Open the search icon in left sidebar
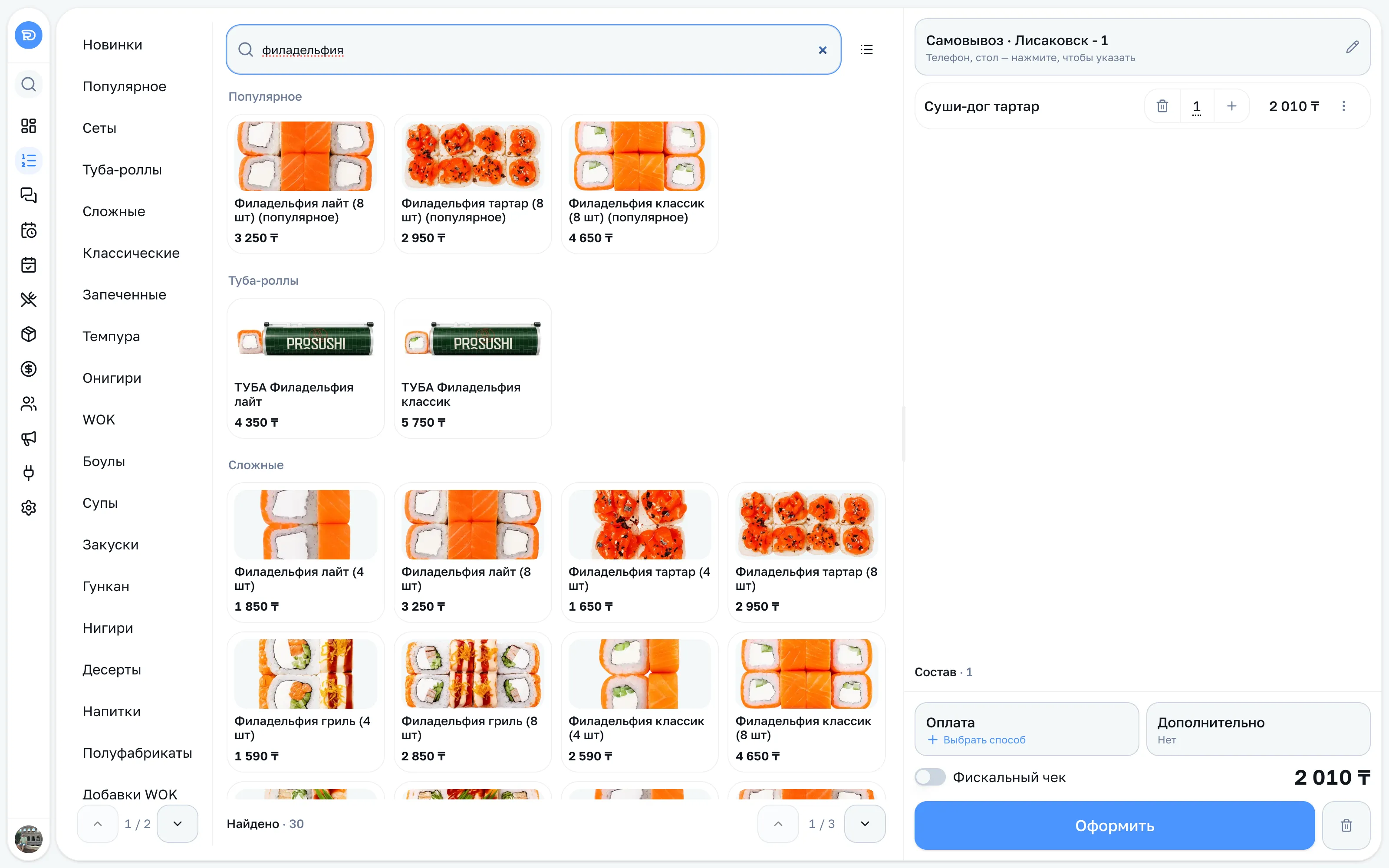This screenshot has width=1389, height=868. click(x=28, y=84)
